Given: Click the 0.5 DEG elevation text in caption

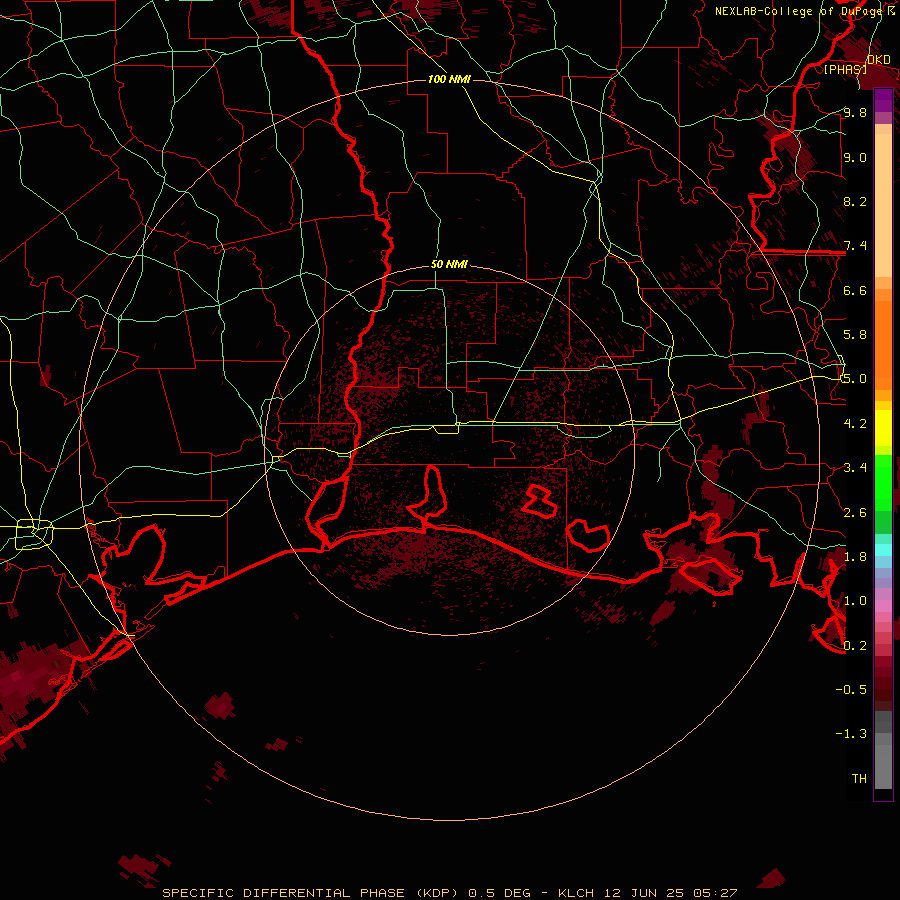Looking at the screenshot, I should point(499,893).
